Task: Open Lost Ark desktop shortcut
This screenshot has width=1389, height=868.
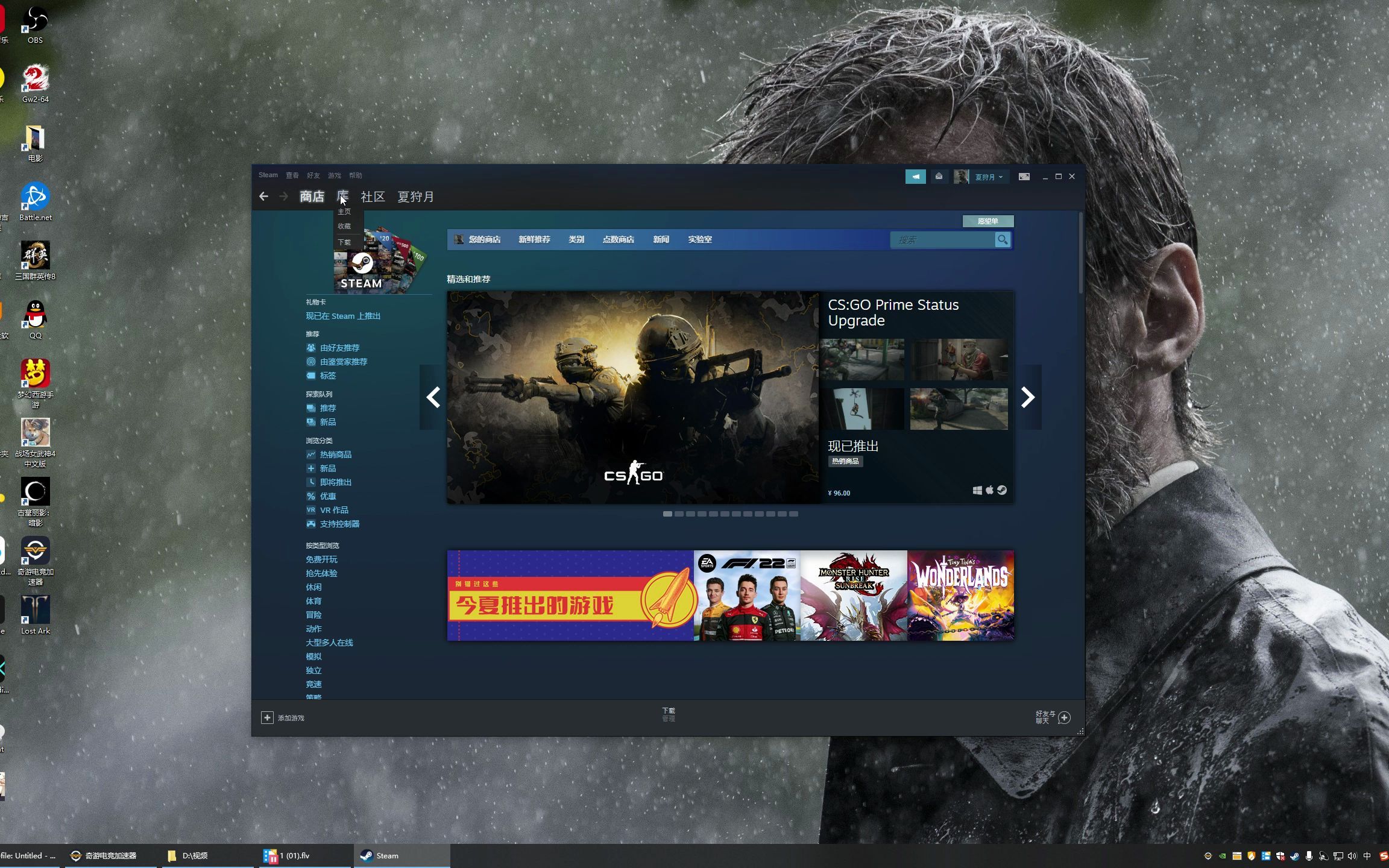Action: 35,615
